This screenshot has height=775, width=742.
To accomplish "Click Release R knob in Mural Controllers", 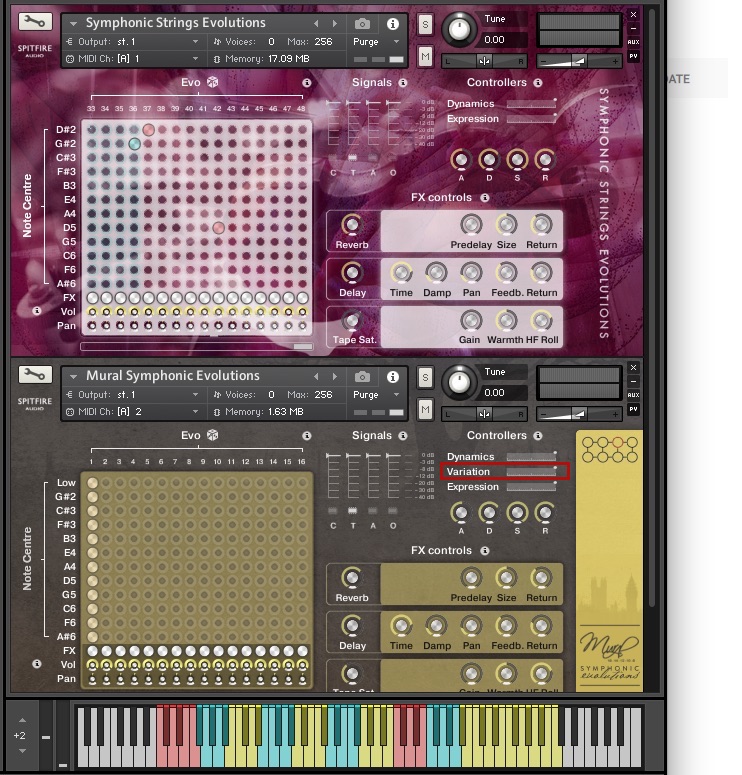I will 545,513.
